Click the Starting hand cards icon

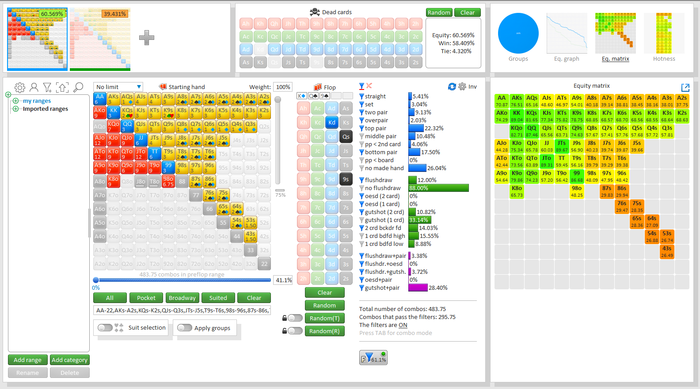point(162,87)
